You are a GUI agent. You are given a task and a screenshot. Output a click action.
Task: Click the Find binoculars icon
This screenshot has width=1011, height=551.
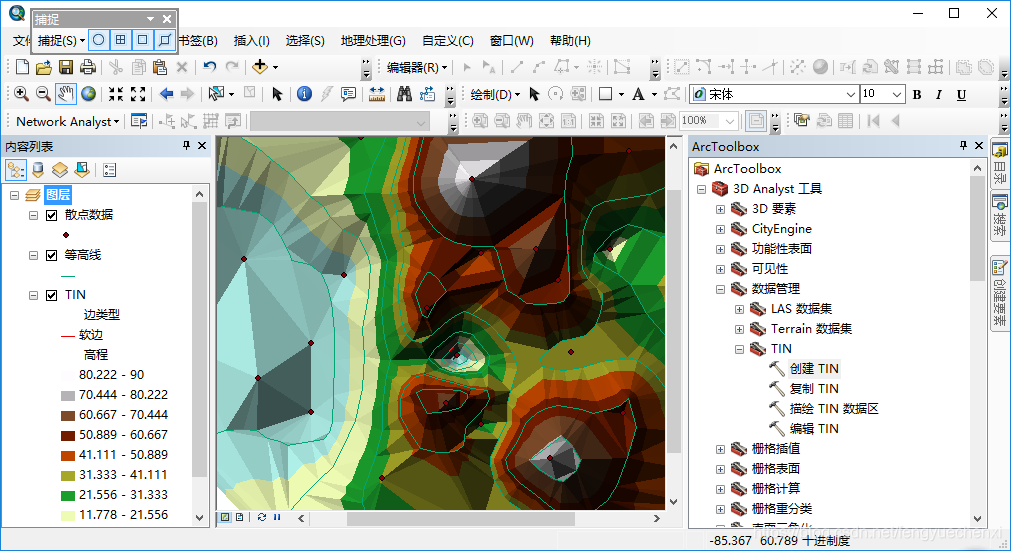coord(404,94)
